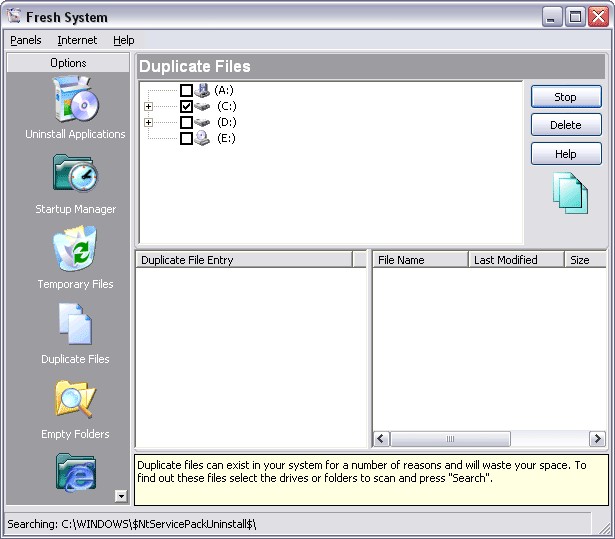This screenshot has width=615, height=539.
Task: Click the duplicate pages icon below Help button
Action: click(x=569, y=193)
